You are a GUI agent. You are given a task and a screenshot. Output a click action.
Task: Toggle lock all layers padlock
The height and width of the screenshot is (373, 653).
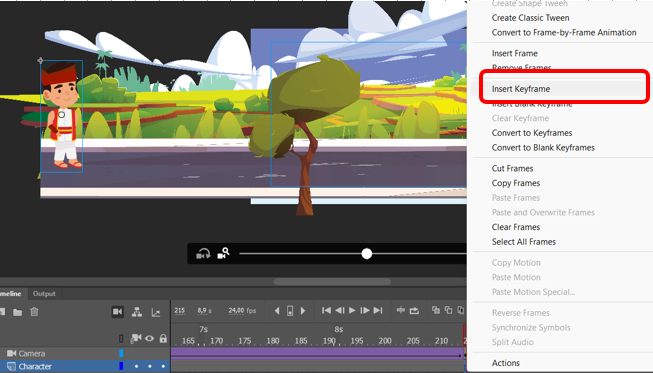click(x=163, y=338)
